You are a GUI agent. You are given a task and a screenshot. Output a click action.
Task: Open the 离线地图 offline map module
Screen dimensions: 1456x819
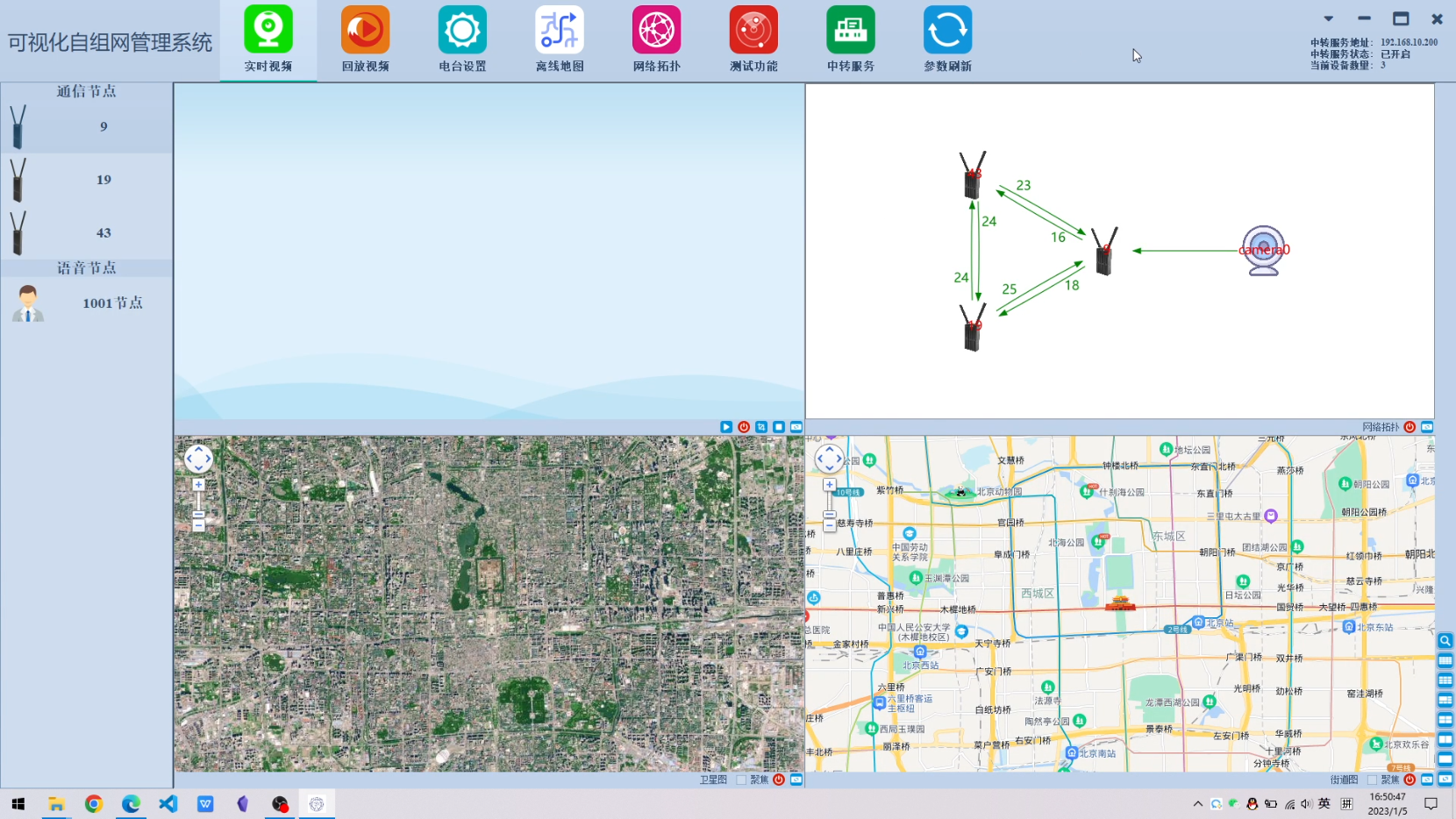tap(560, 40)
